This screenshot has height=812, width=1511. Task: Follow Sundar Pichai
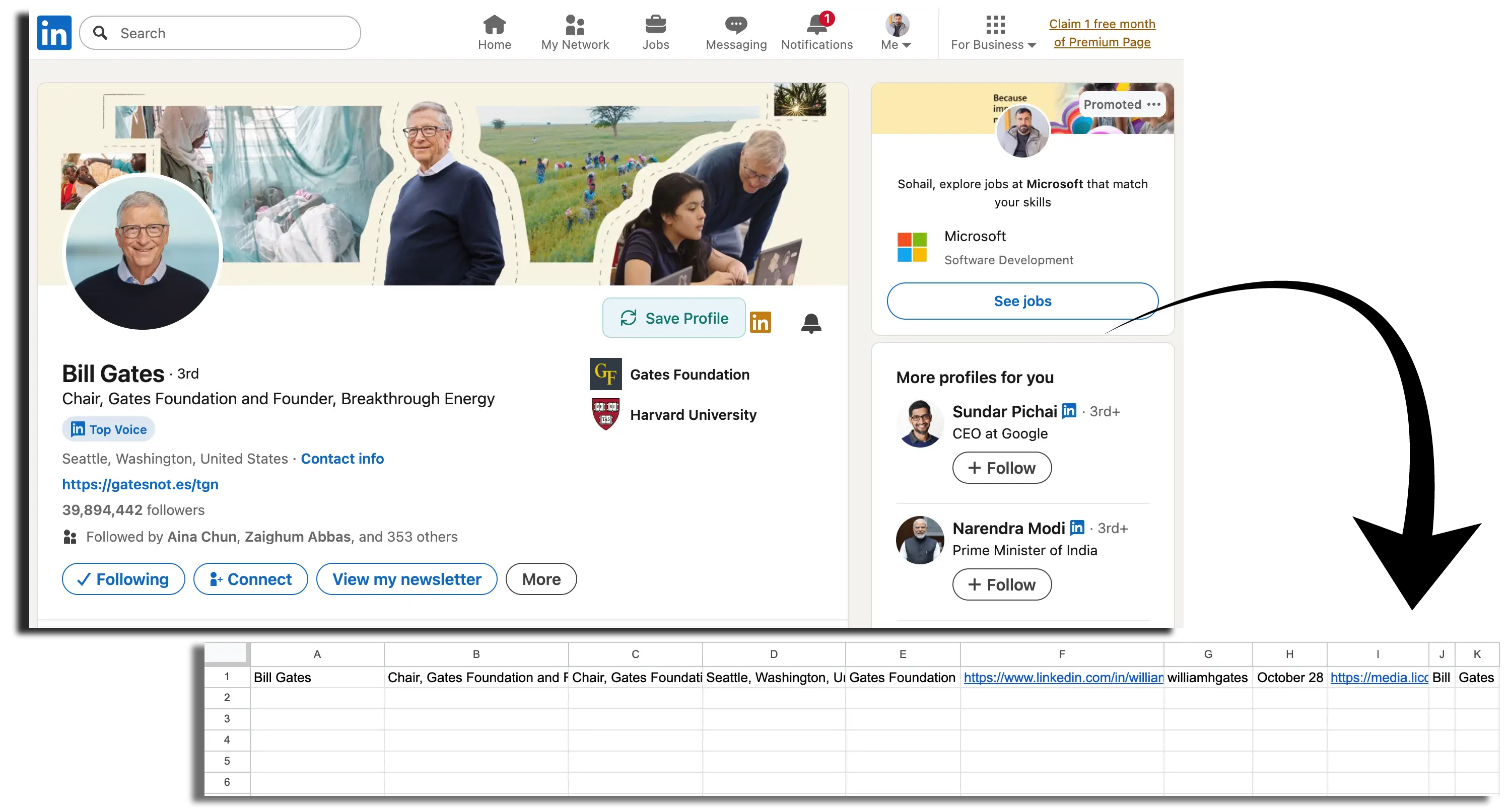[x=1001, y=468]
